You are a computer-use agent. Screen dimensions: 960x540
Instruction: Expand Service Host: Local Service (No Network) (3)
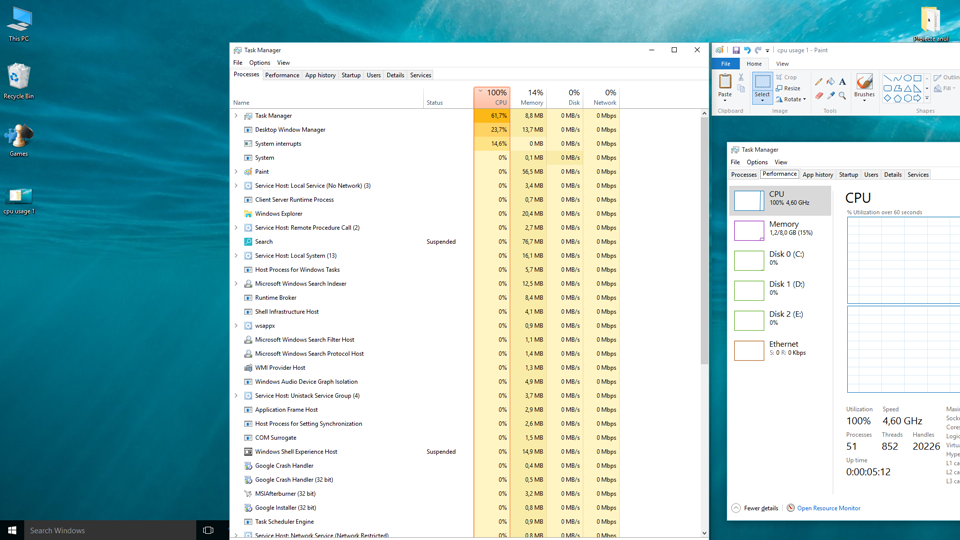(x=236, y=186)
